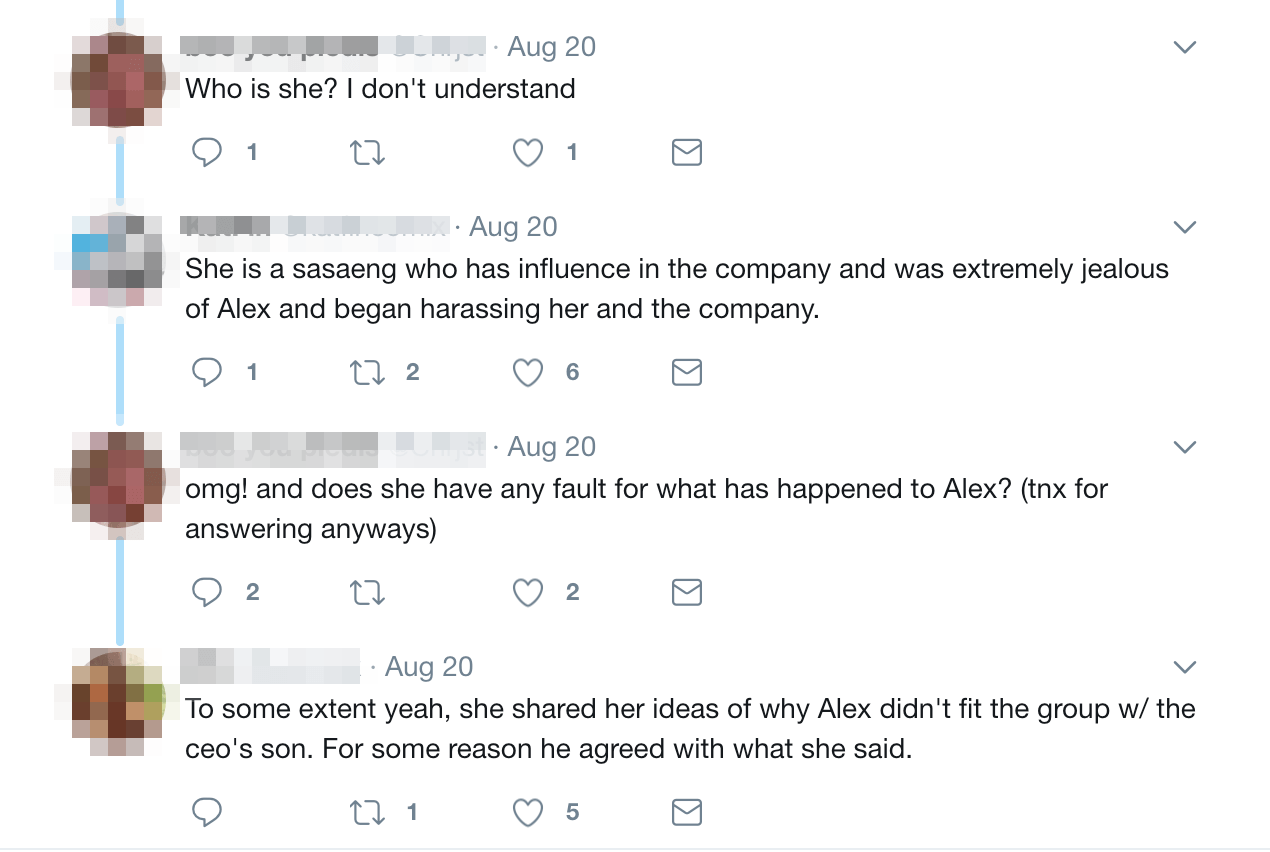The image size is (1270, 852).
Task: Open chevron menu on the 'omg!' tweet
Action: [x=1184, y=447]
